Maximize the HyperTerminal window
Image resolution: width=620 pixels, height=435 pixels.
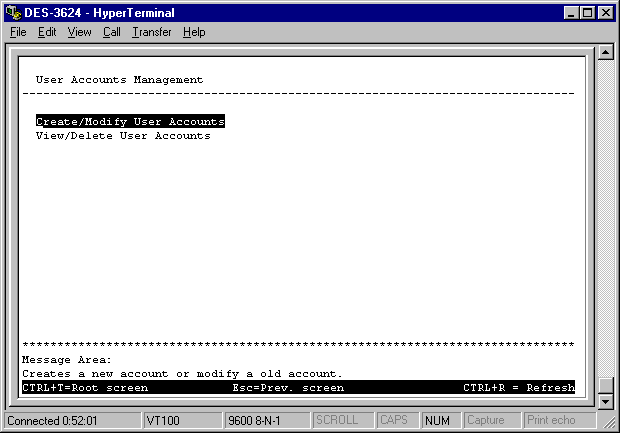point(587,13)
